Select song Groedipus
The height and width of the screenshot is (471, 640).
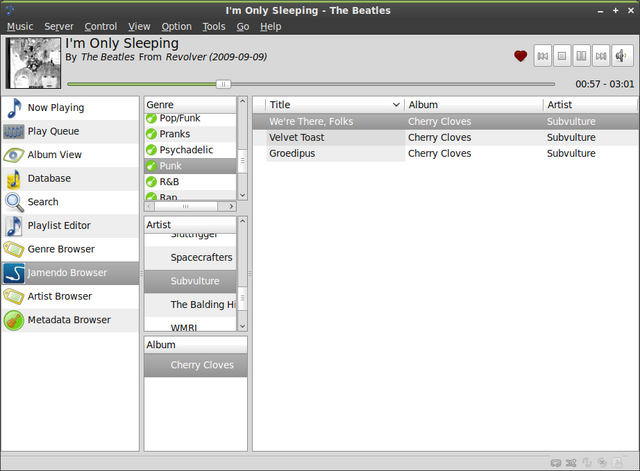click(446, 153)
